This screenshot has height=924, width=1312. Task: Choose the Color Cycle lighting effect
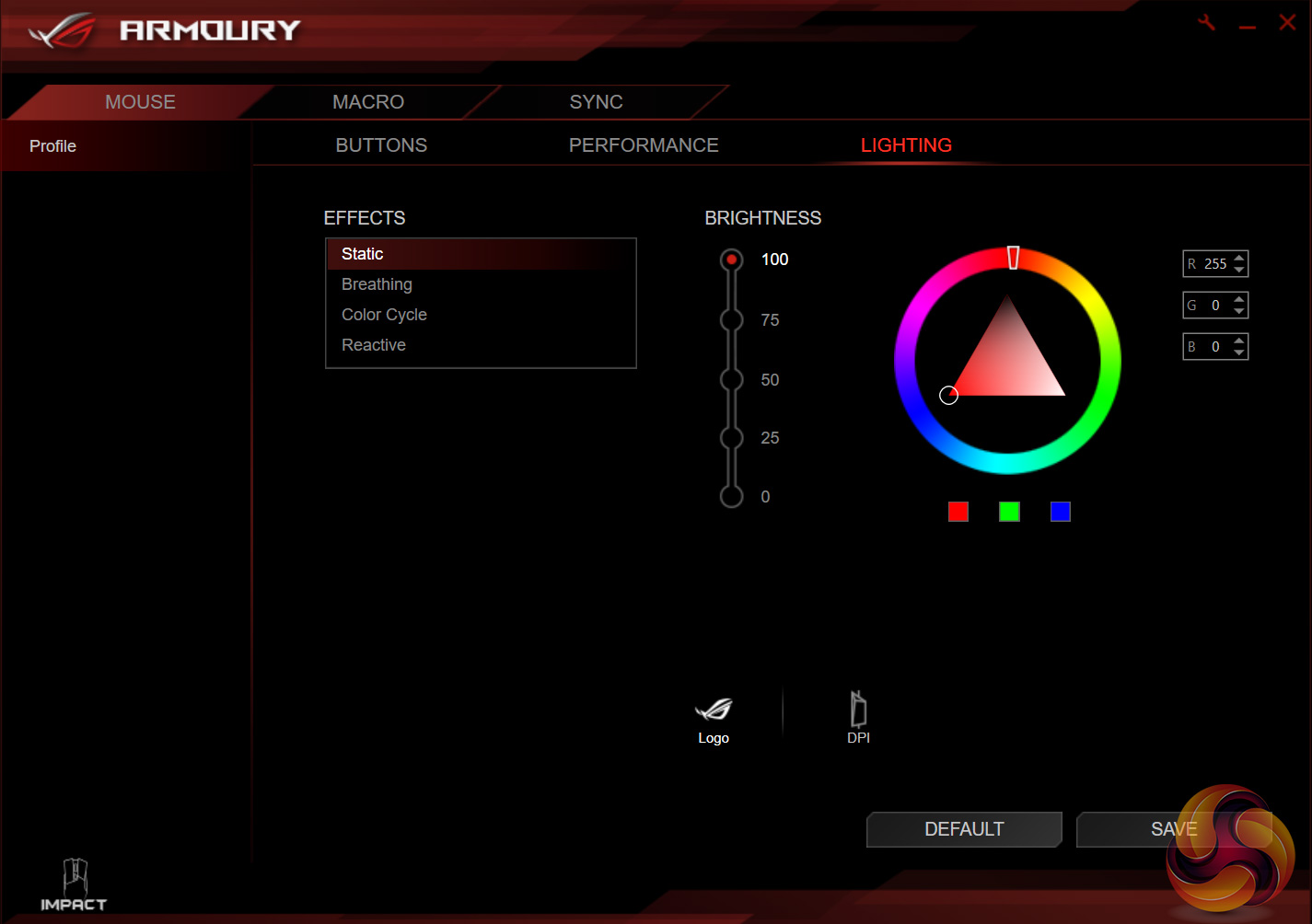481,315
